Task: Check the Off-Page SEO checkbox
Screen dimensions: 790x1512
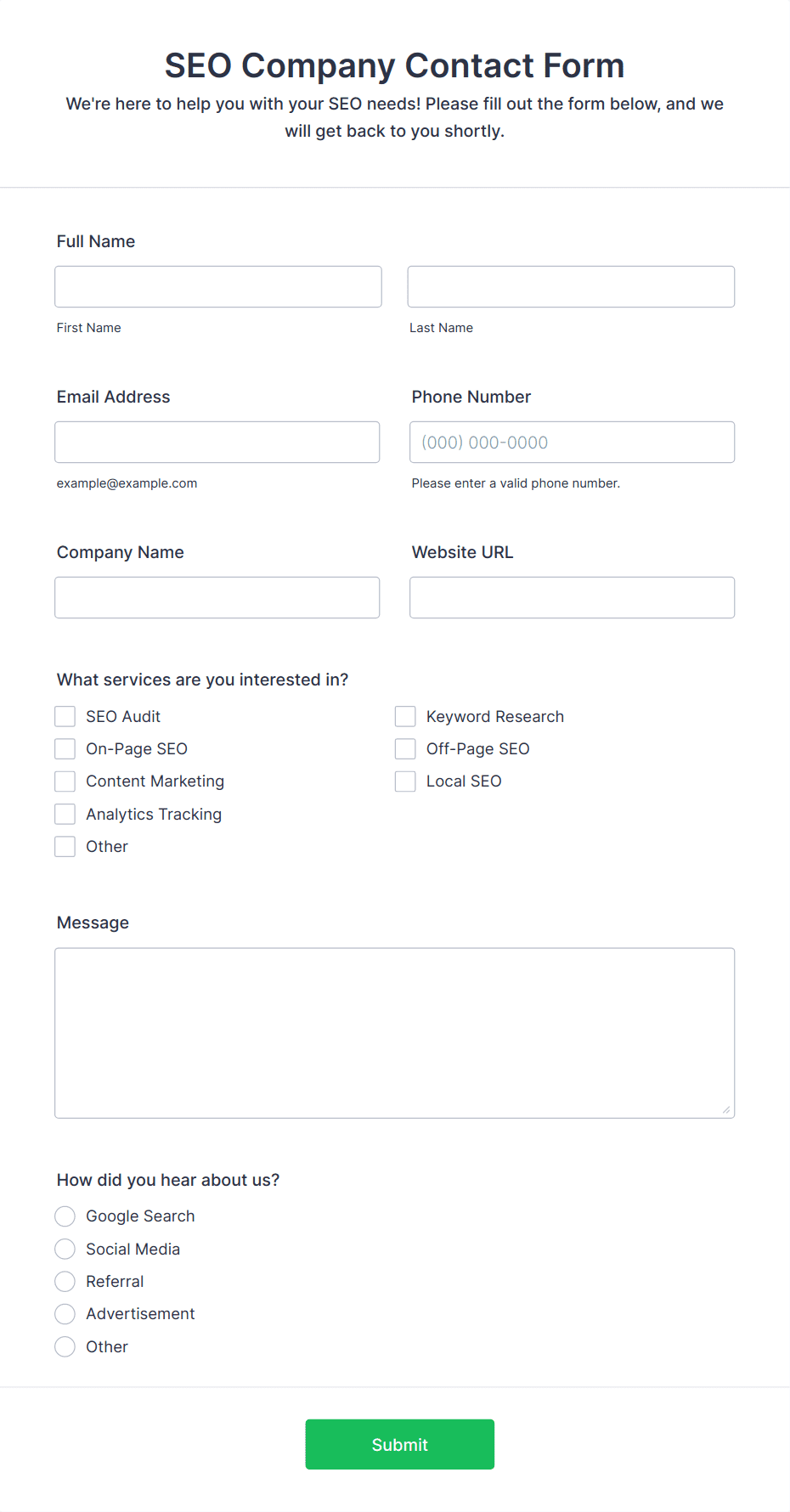Action: point(405,749)
